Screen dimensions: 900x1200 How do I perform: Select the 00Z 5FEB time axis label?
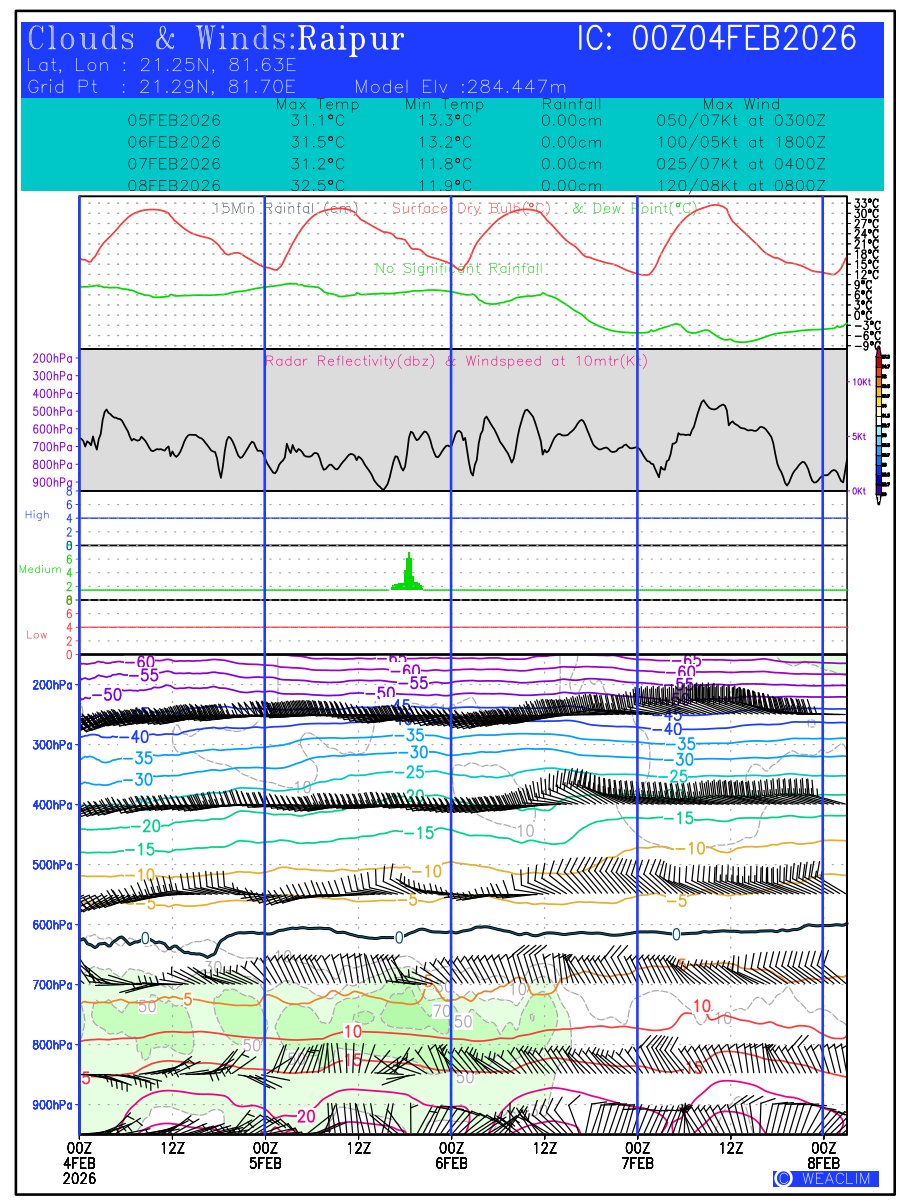pos(265,1155)
